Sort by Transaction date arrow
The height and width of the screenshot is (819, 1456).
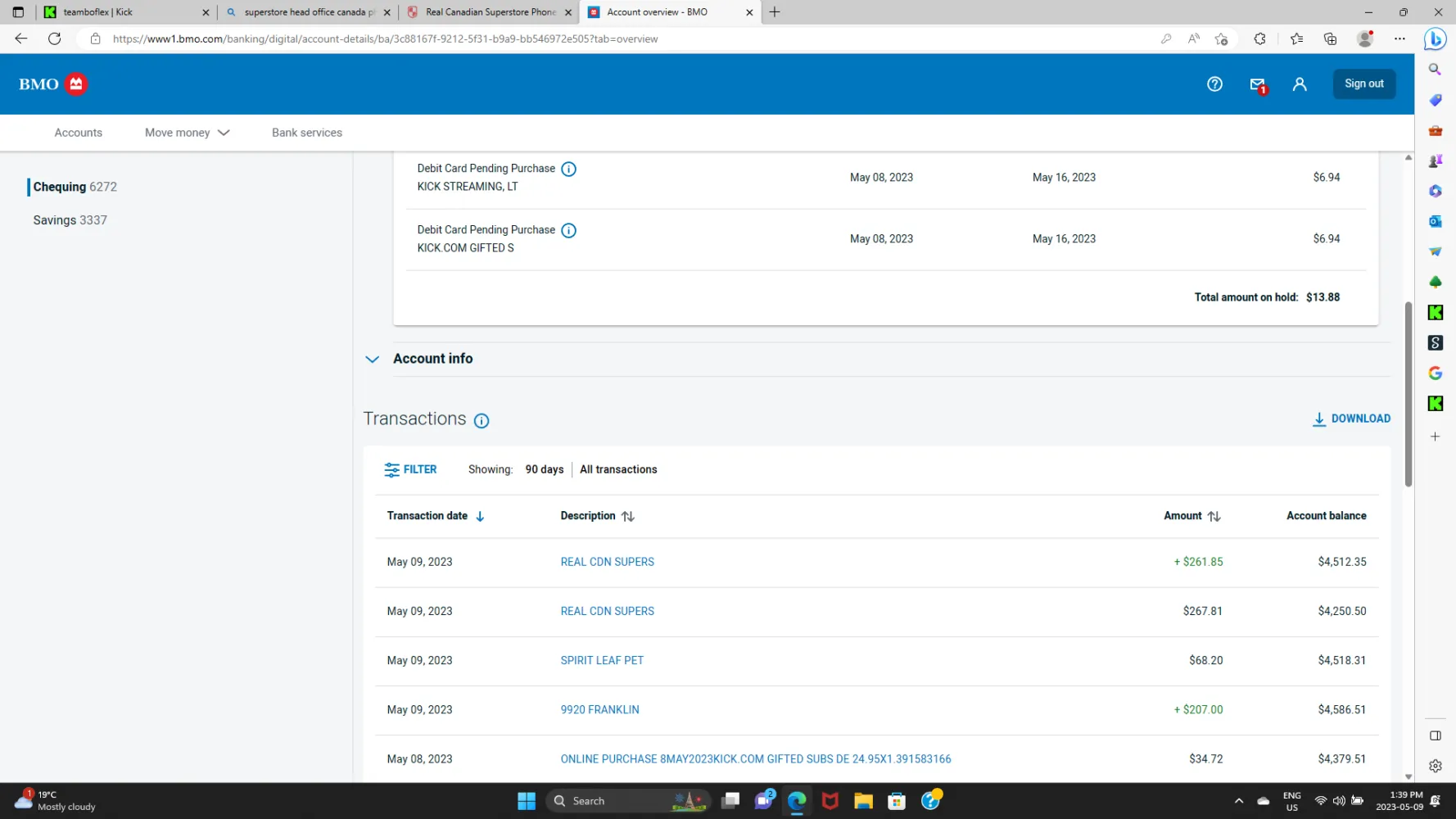click(x=480, y=516)
